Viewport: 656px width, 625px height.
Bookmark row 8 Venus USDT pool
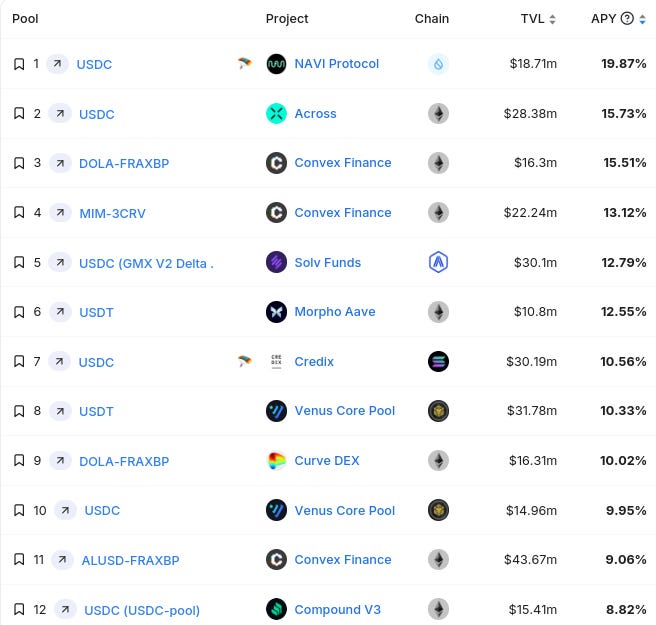coord(19,411)
